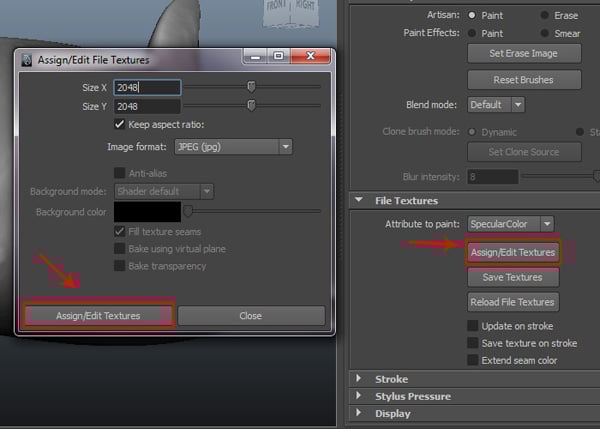
Task: Collapse the File Textures section
Action: coord(360,201)
